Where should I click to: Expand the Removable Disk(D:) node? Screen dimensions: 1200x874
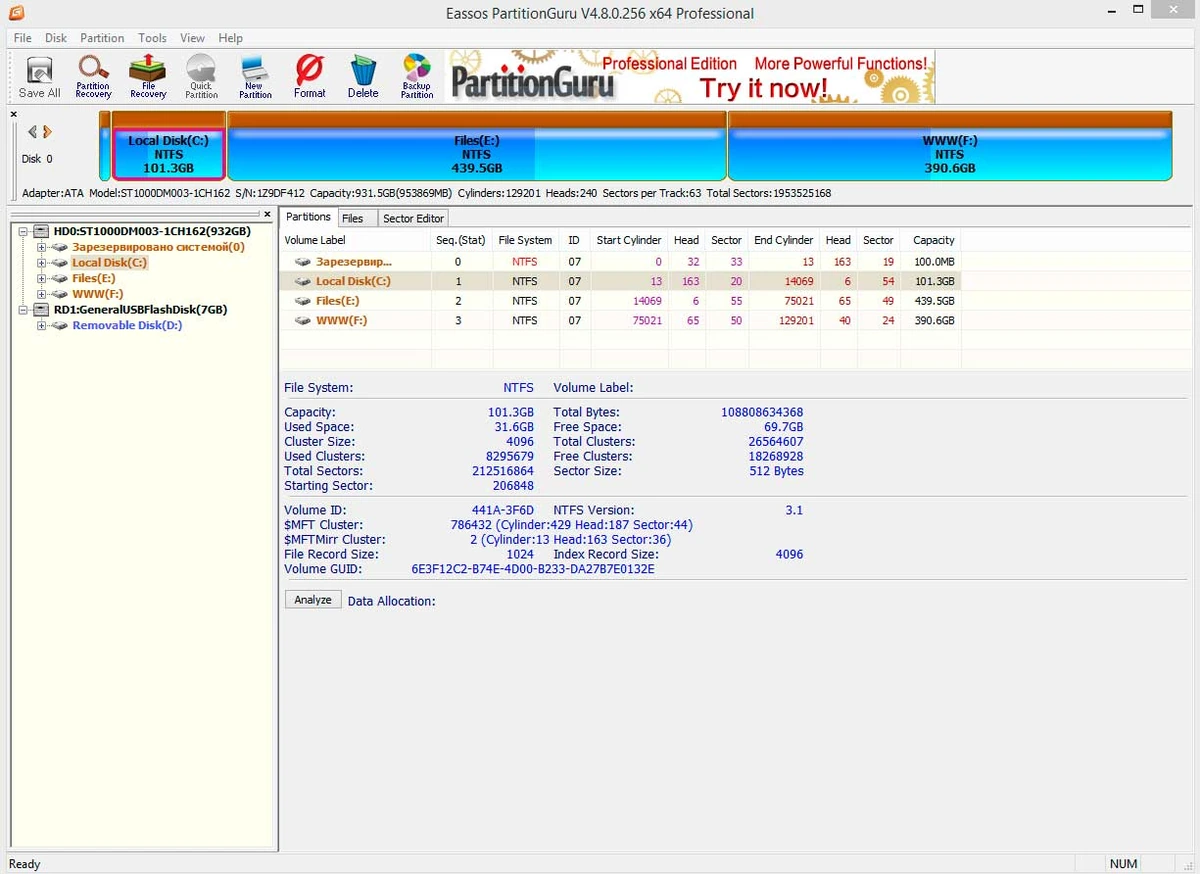tap(41, 326)
